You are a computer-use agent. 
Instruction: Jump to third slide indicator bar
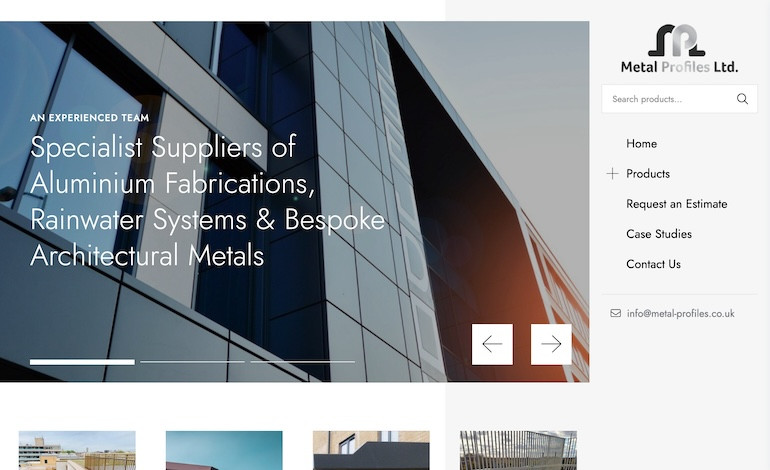302,362
